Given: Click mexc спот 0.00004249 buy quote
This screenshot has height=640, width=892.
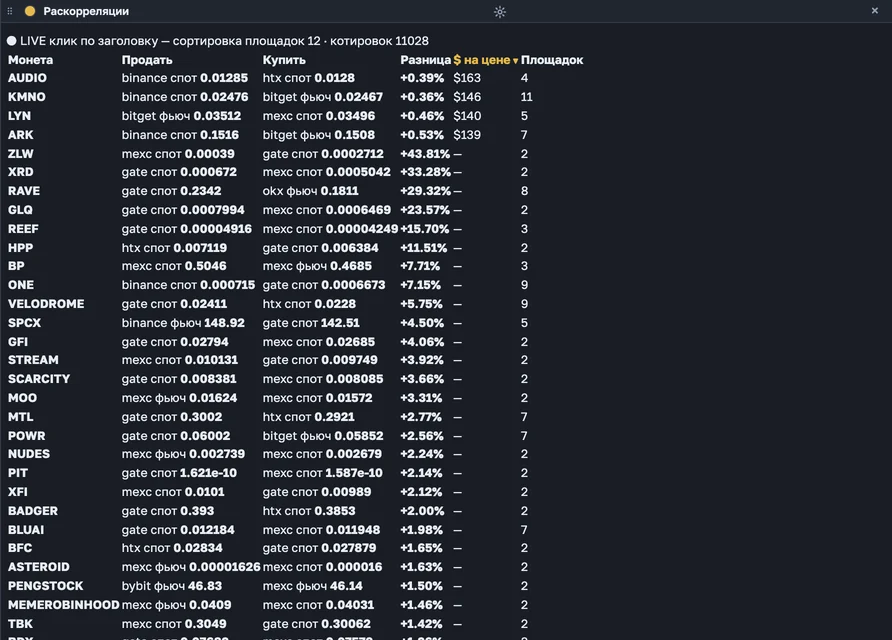Looking at the screenshot, I should [x=331, y=229].
